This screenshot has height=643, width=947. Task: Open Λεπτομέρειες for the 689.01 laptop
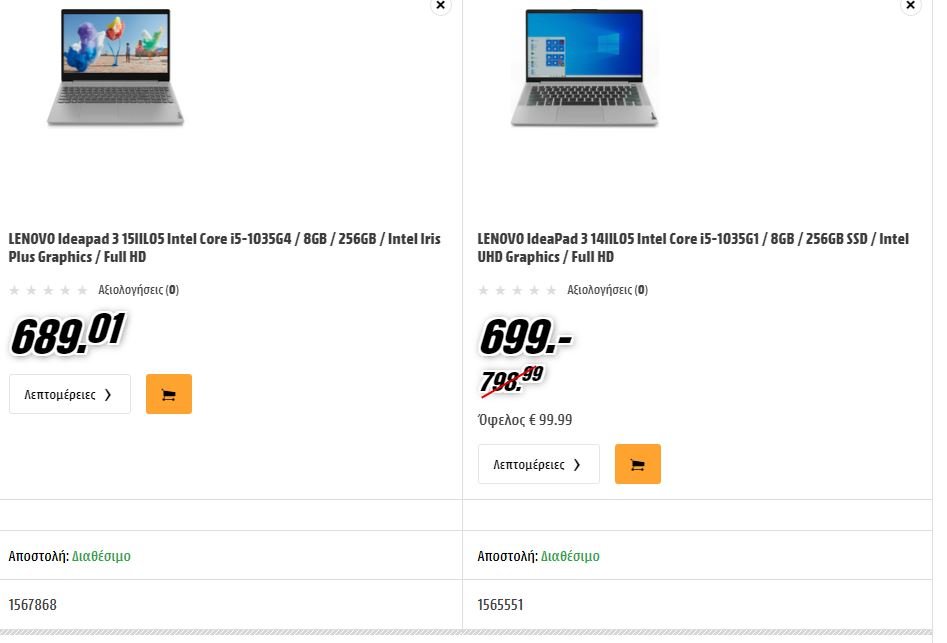pos(70,394)
